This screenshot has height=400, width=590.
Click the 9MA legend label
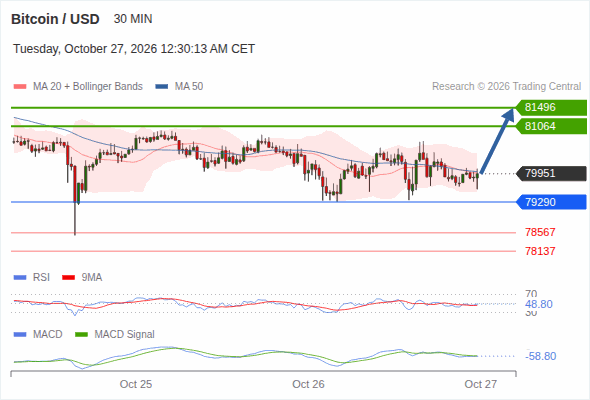pyautogui.click(x=92, y=277)
